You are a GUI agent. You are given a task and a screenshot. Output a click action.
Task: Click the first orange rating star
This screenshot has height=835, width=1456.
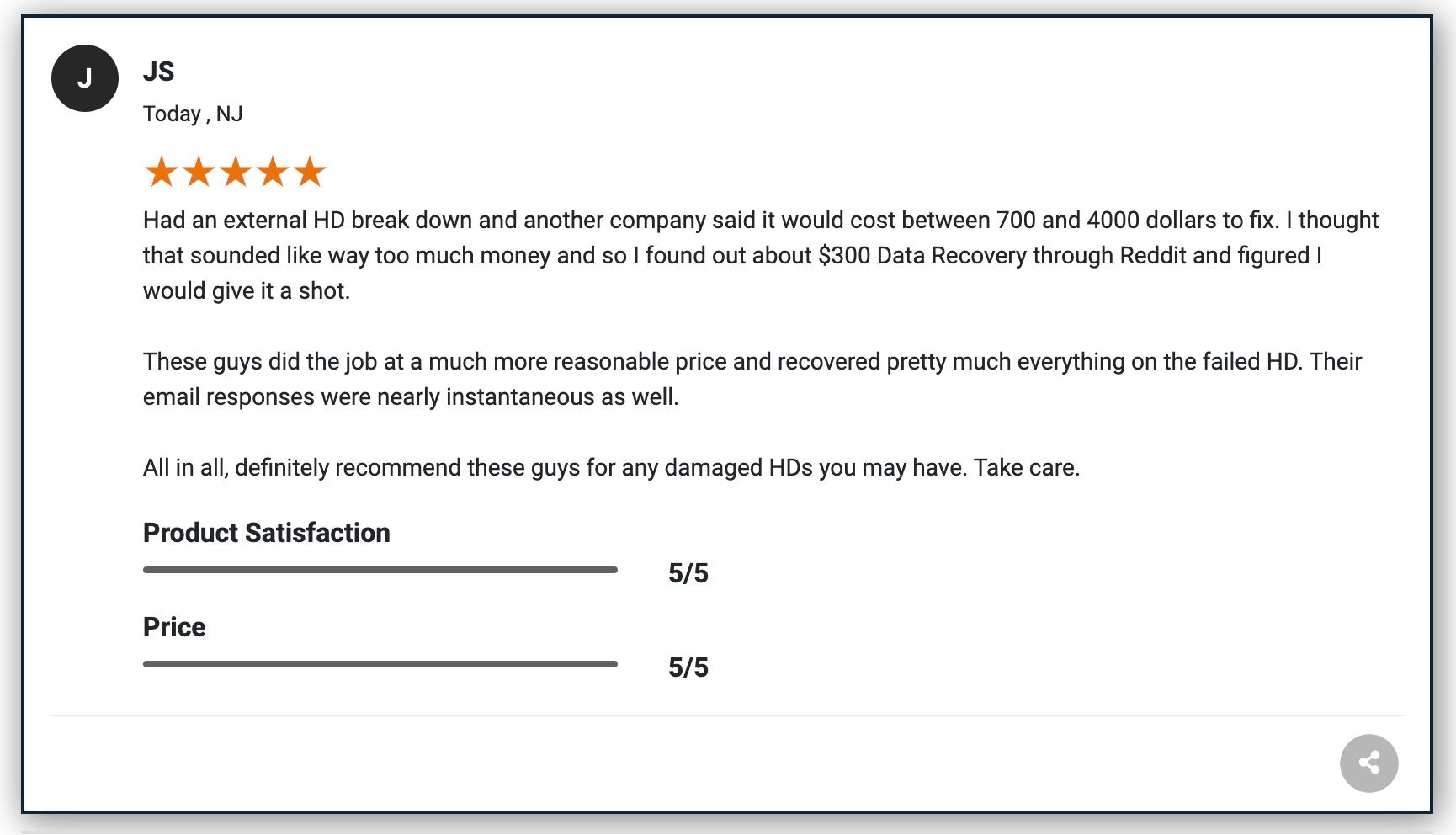coord(161,172)
